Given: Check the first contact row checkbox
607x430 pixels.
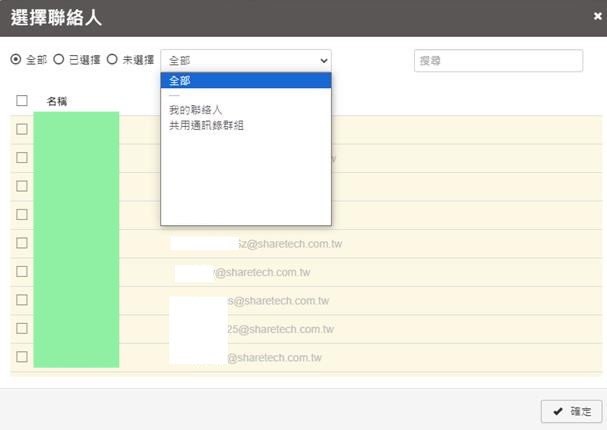Looking at the screenshot, I should pyautogui.click(x=22, y=129).
